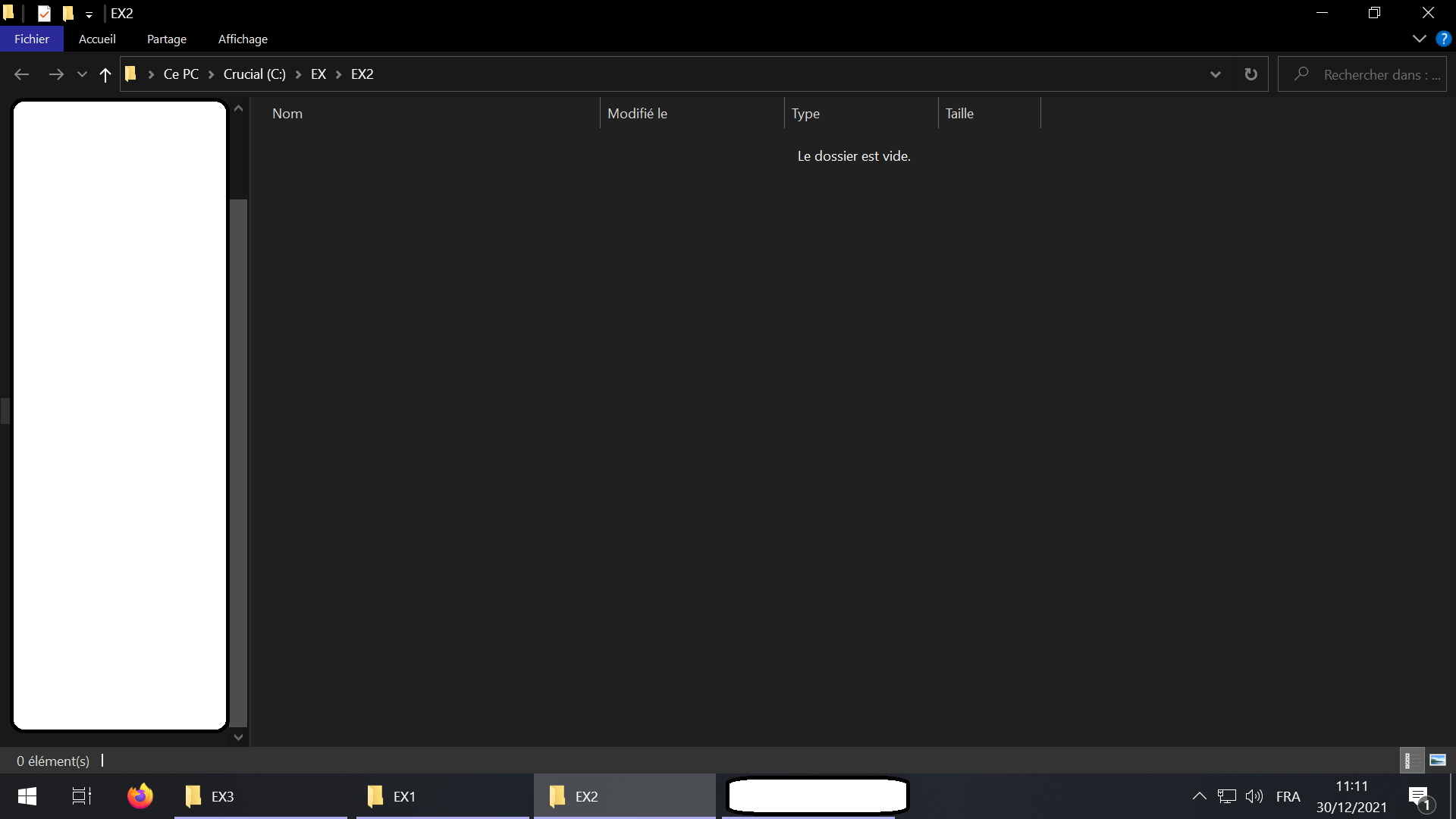Open recent locations dropdown
The height and width of the screenshot is (819, 1456).
click(82, 74)
